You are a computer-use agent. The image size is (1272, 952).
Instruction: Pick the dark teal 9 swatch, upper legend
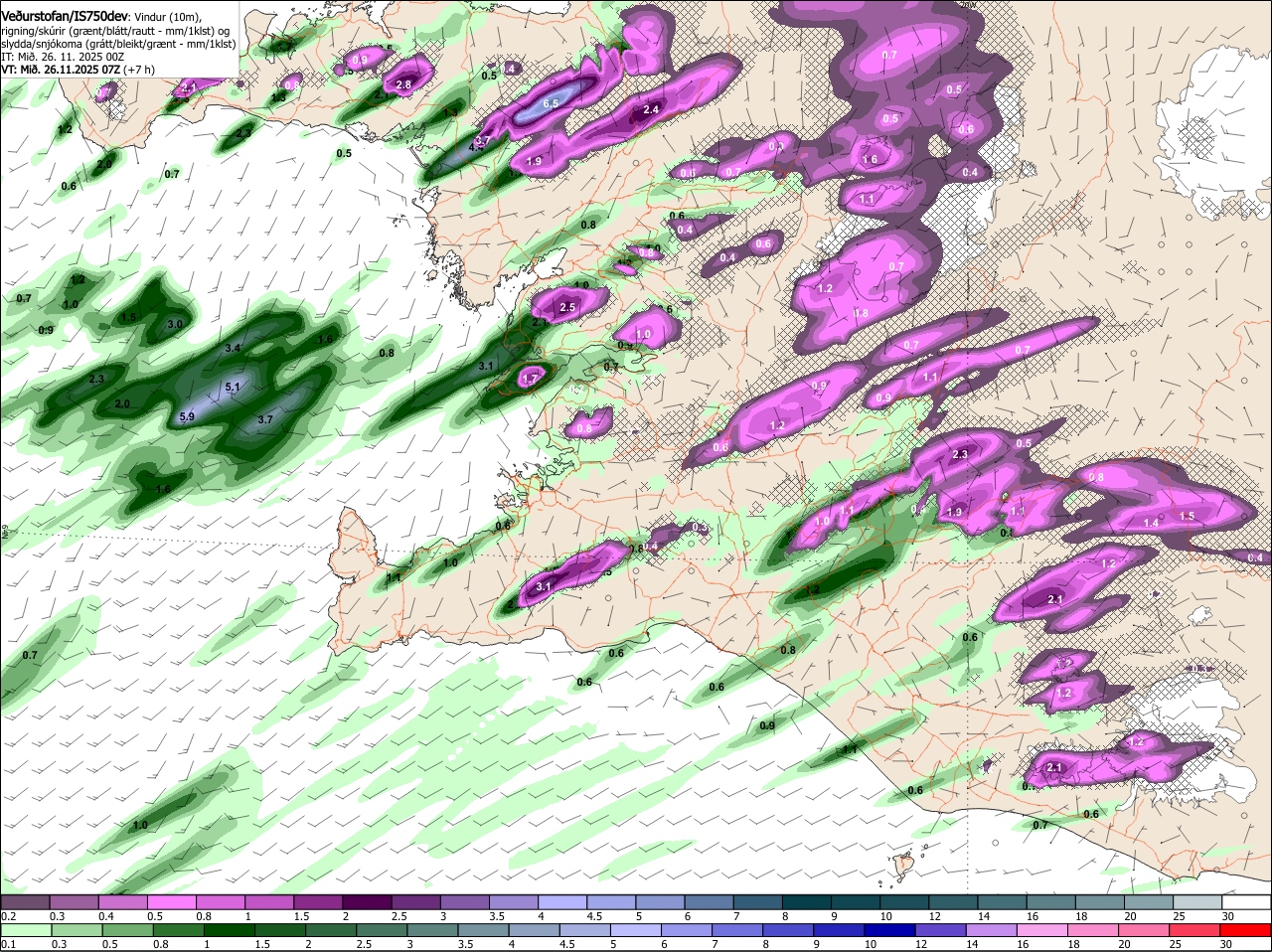coord(855,901)
